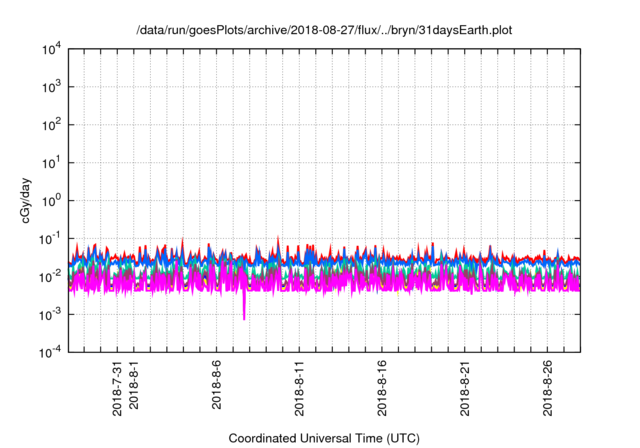Click the 10^0 y-axis tick label
640x448 pixels.
tap(53, 200)
